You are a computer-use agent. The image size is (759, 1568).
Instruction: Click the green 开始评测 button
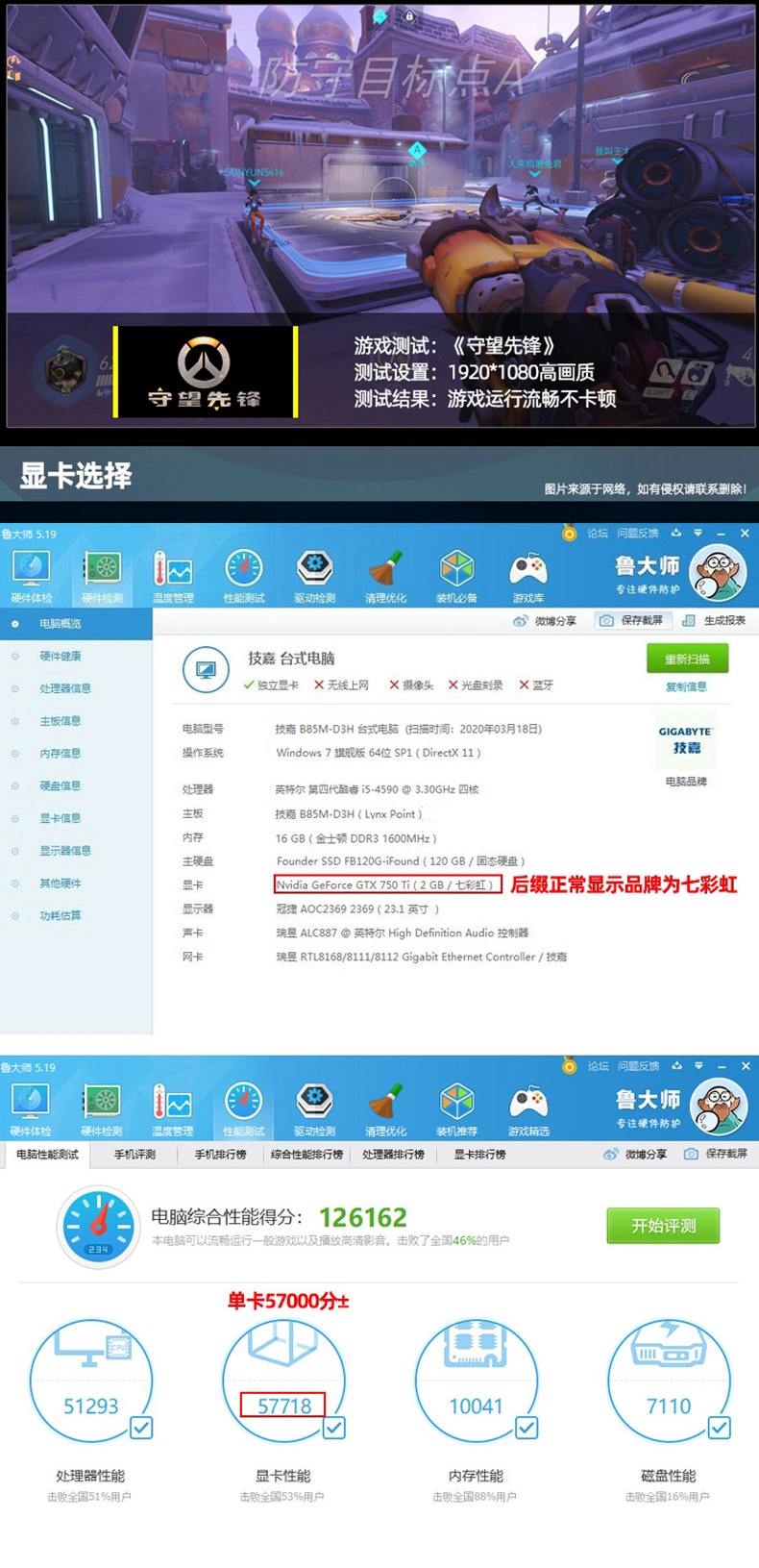(x=663, y=1226)
